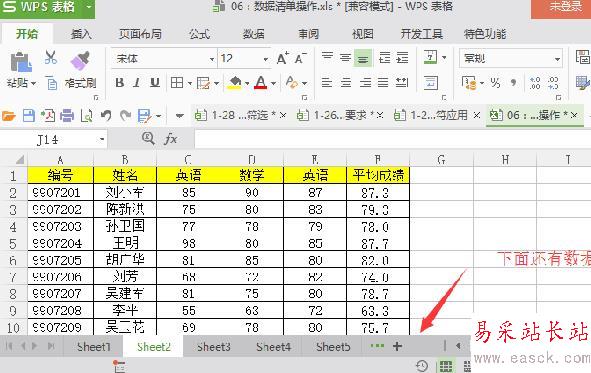
Task: Click the formula bar input
Action: 393,139
